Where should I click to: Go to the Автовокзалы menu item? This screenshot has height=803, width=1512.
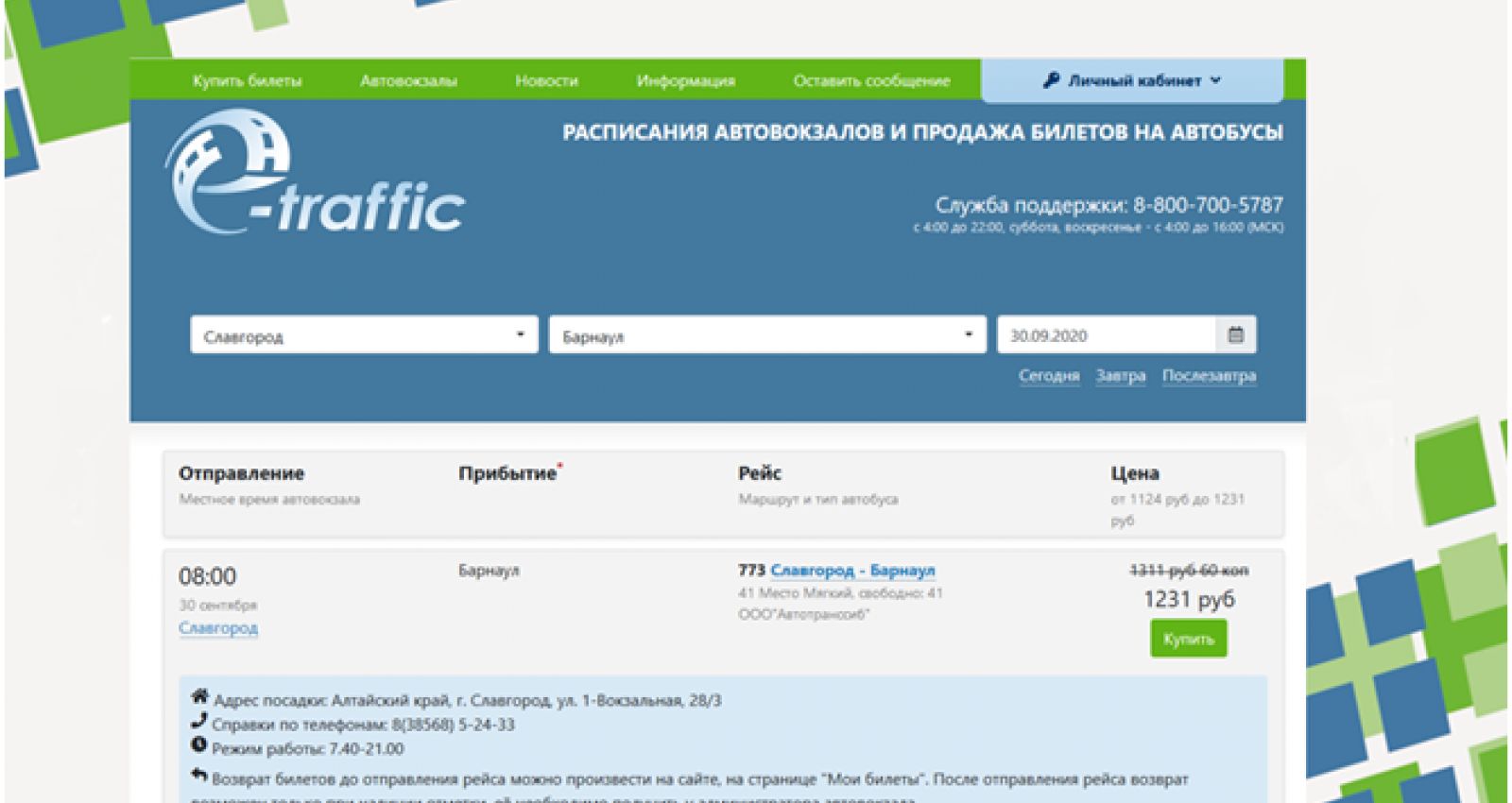pos(408,81)
